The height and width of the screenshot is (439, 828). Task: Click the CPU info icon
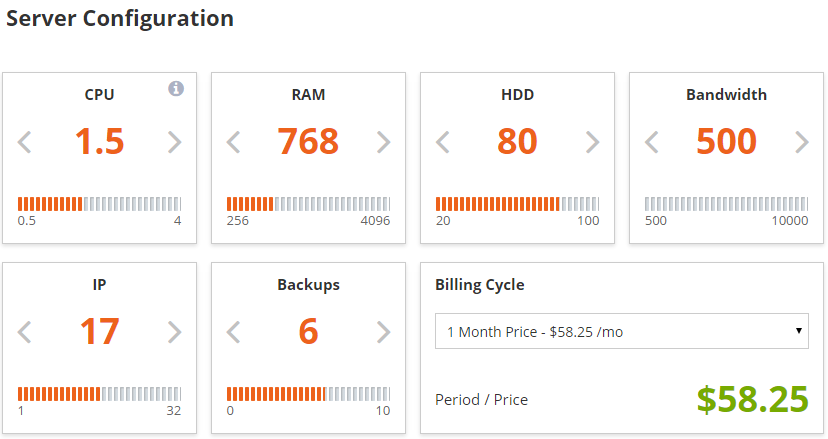tap(176, 88)
